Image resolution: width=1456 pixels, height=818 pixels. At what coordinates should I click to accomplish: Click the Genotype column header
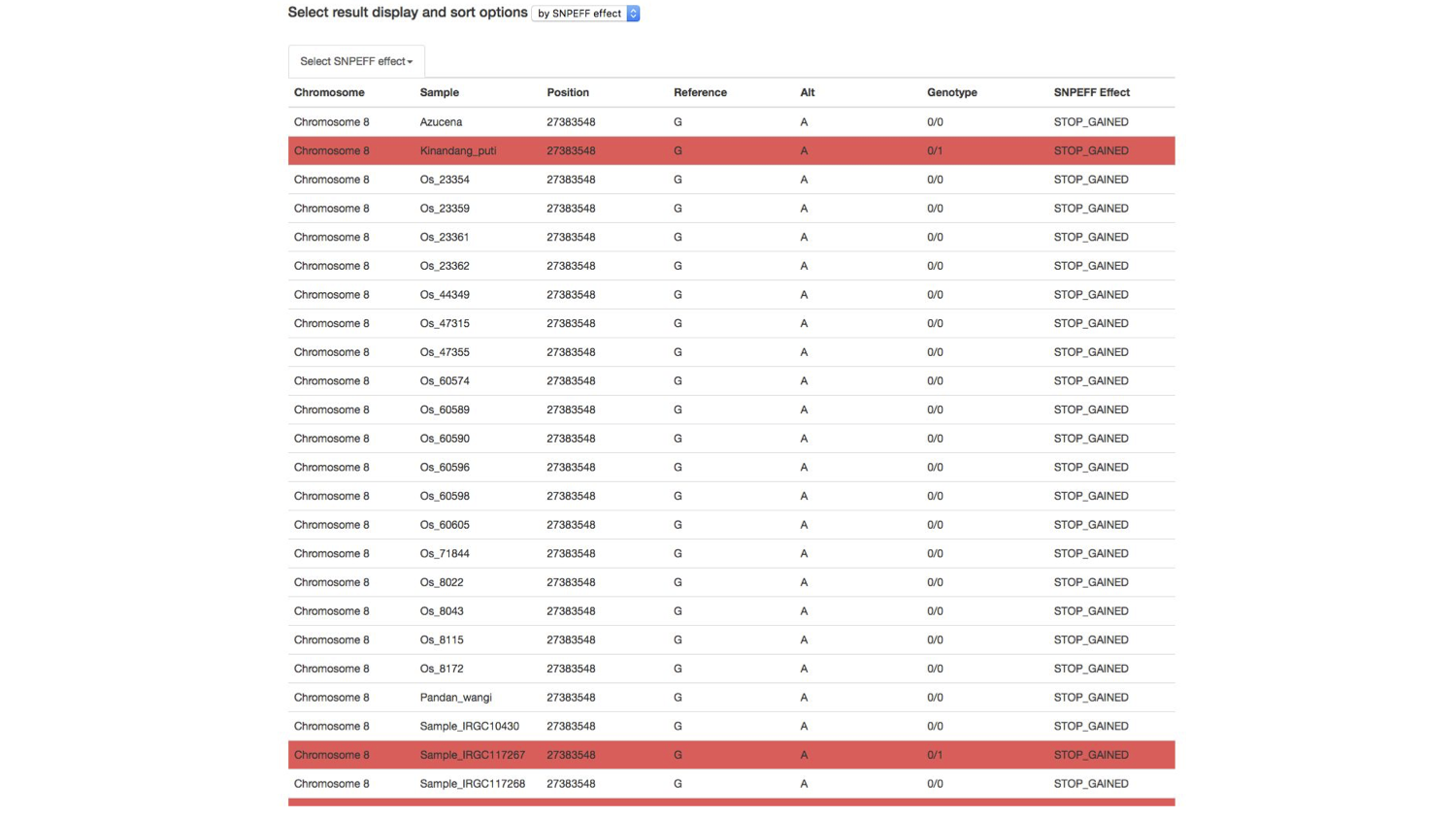coord(952,92)
